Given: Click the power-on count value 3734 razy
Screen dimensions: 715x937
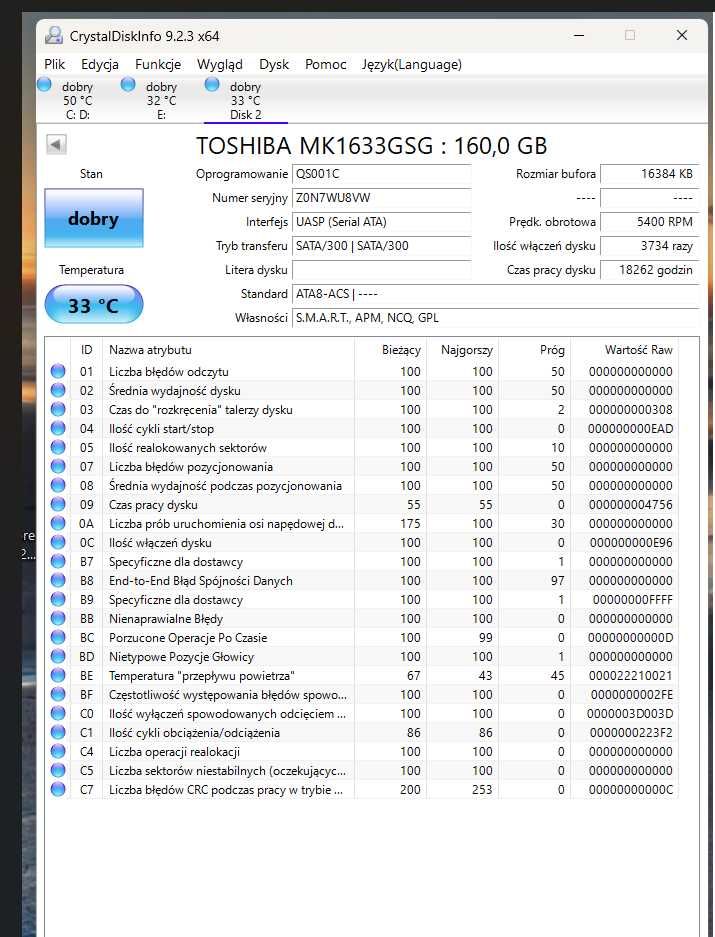Looking at the screenshot, I should coord(649,246).
